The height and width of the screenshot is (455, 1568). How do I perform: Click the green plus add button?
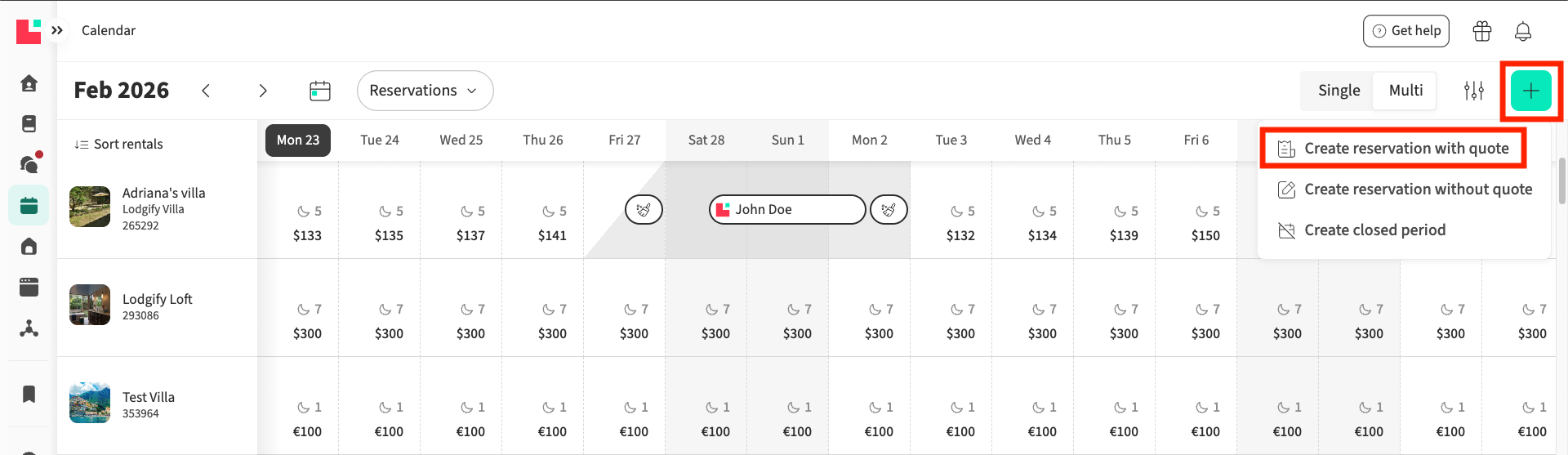(x=1530, y=91)
